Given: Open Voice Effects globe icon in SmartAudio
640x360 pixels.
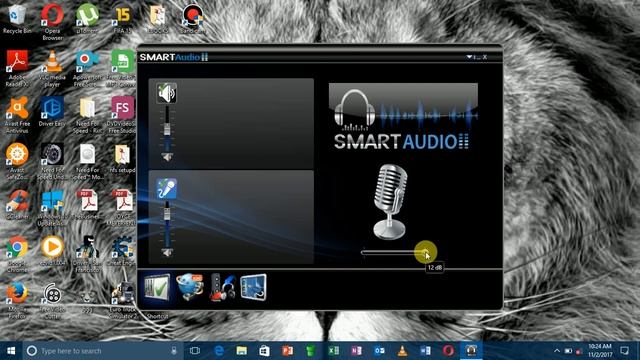Looking at the screenshot, I should tap(190, 287).
